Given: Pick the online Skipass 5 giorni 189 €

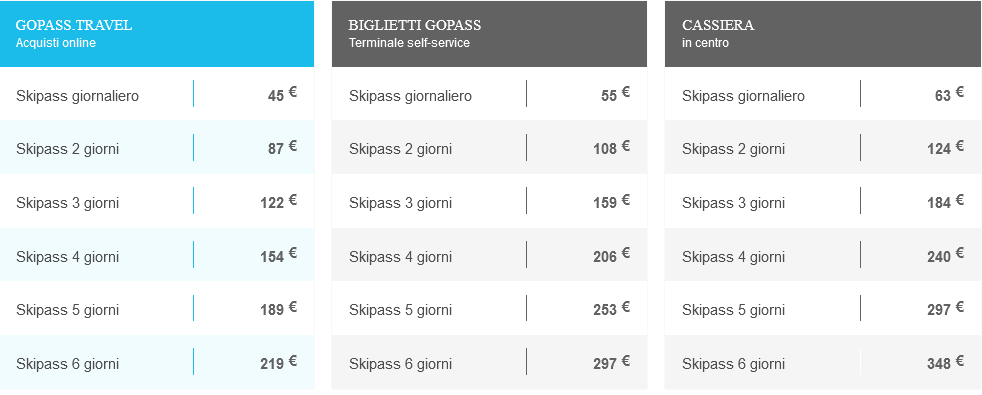Looking at the screenshot, I should (x=157, y=308).
